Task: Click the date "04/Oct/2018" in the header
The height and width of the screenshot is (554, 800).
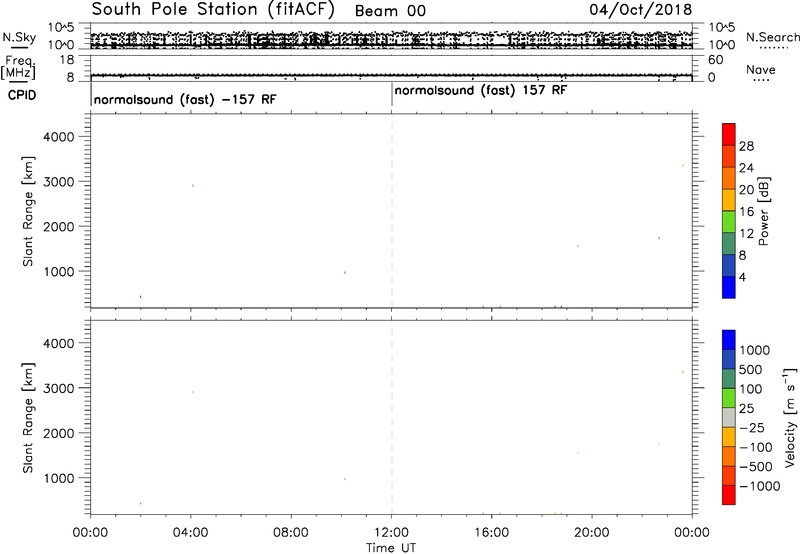Action: pos(641,10)
